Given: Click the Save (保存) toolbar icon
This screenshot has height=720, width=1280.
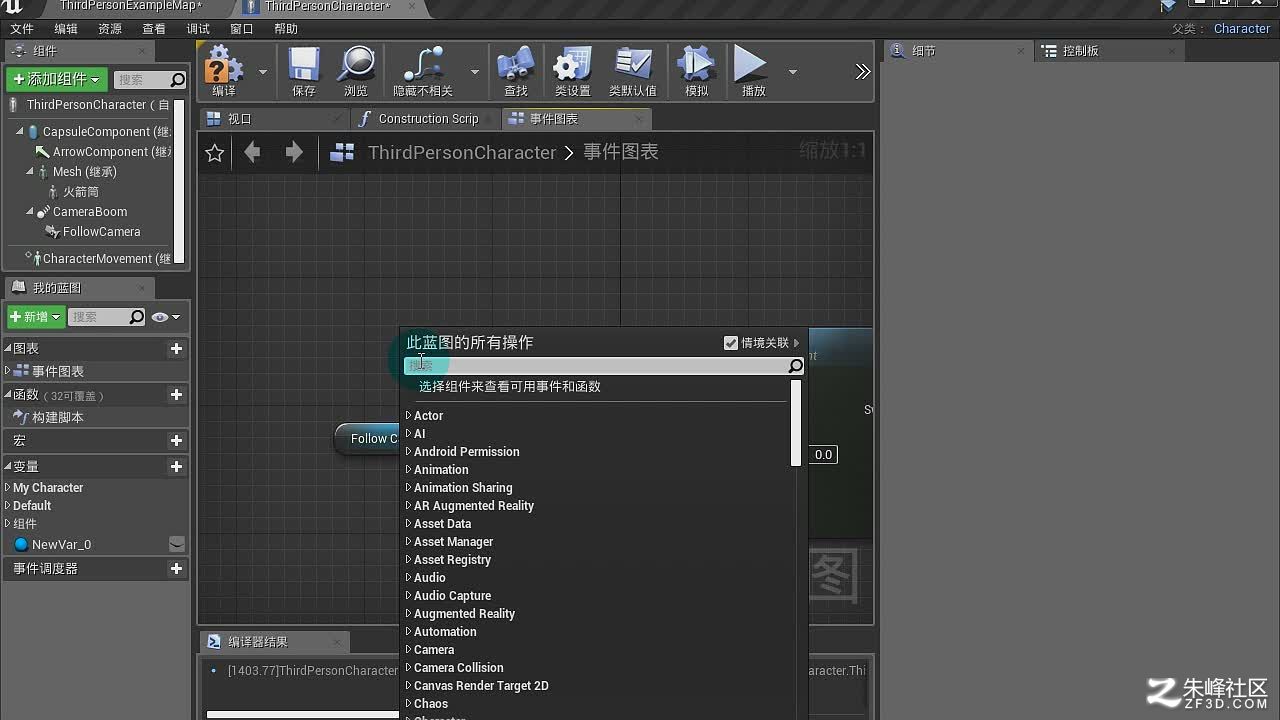Looking at the screenshot, I should click(304, 65).
